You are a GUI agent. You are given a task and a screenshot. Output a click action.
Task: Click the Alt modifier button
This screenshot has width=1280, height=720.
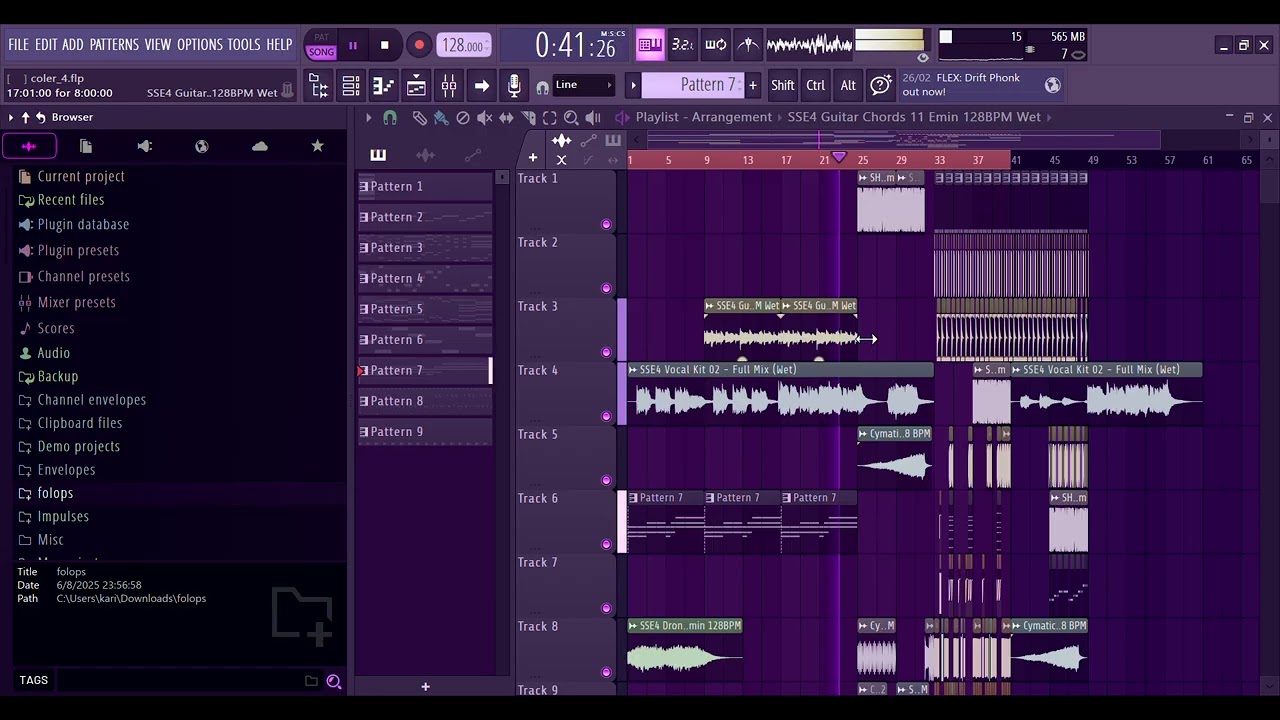click(848, 86)
